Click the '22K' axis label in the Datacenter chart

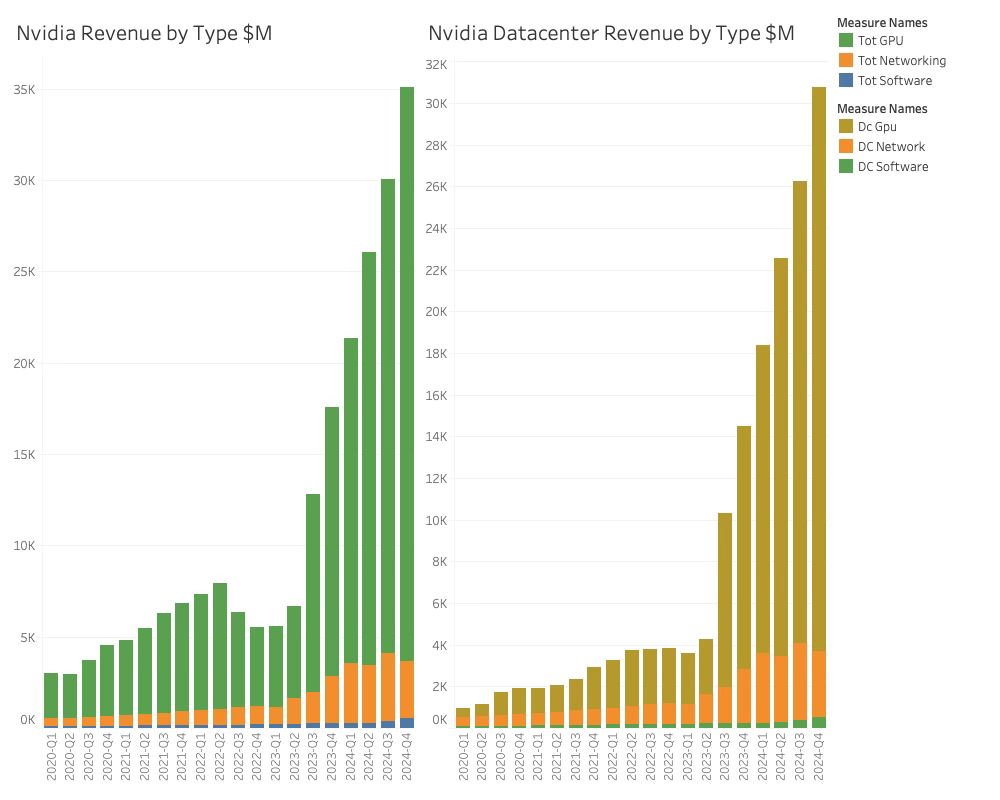coord(436,270)
